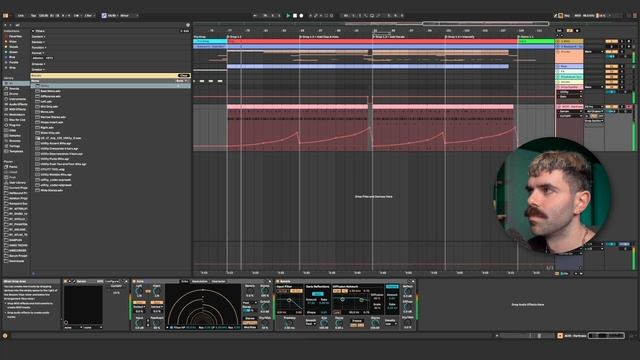Open the Modulators library category

click(17, 115)
